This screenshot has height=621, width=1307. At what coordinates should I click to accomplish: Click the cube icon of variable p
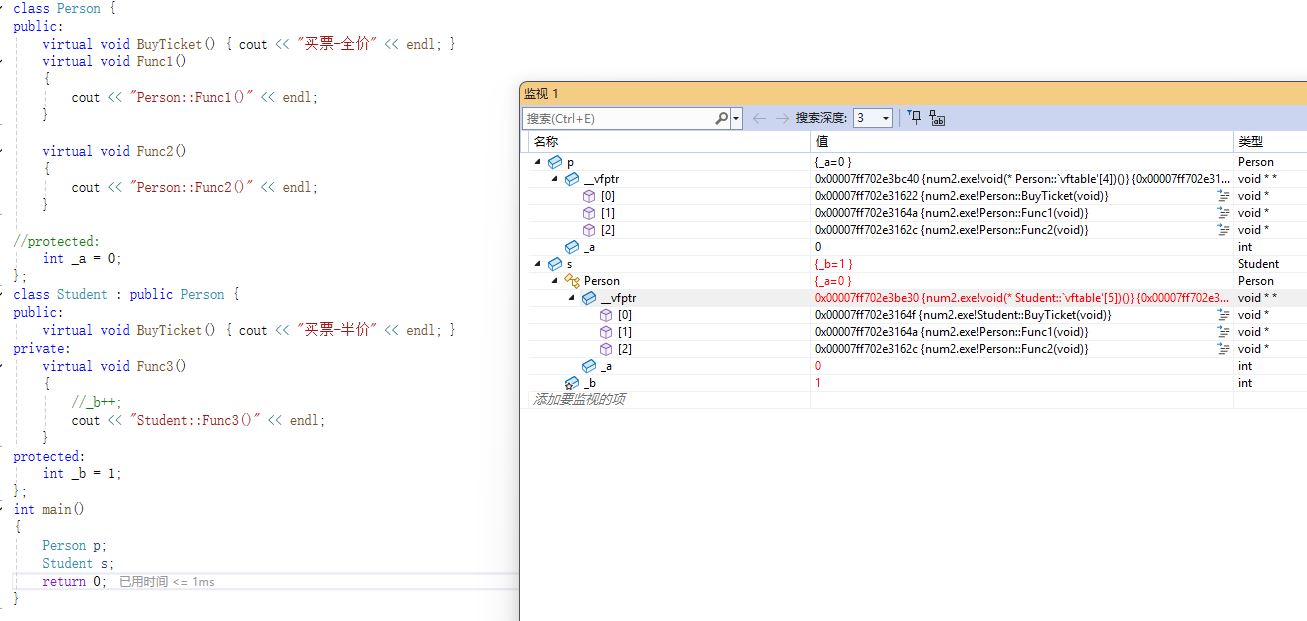tap(555, 162)
